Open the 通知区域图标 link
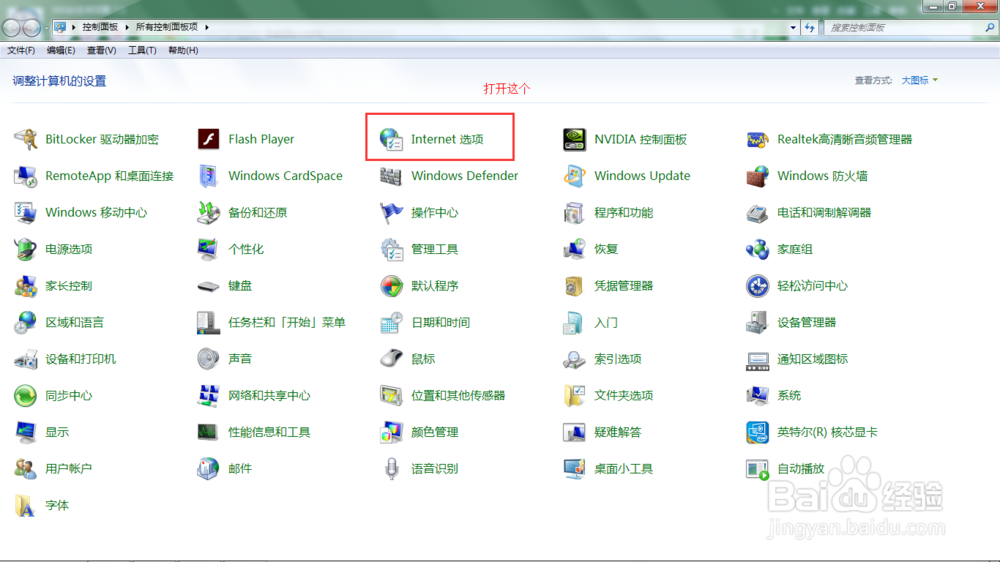Screen dimensions: 1000x562 point(812,359)
